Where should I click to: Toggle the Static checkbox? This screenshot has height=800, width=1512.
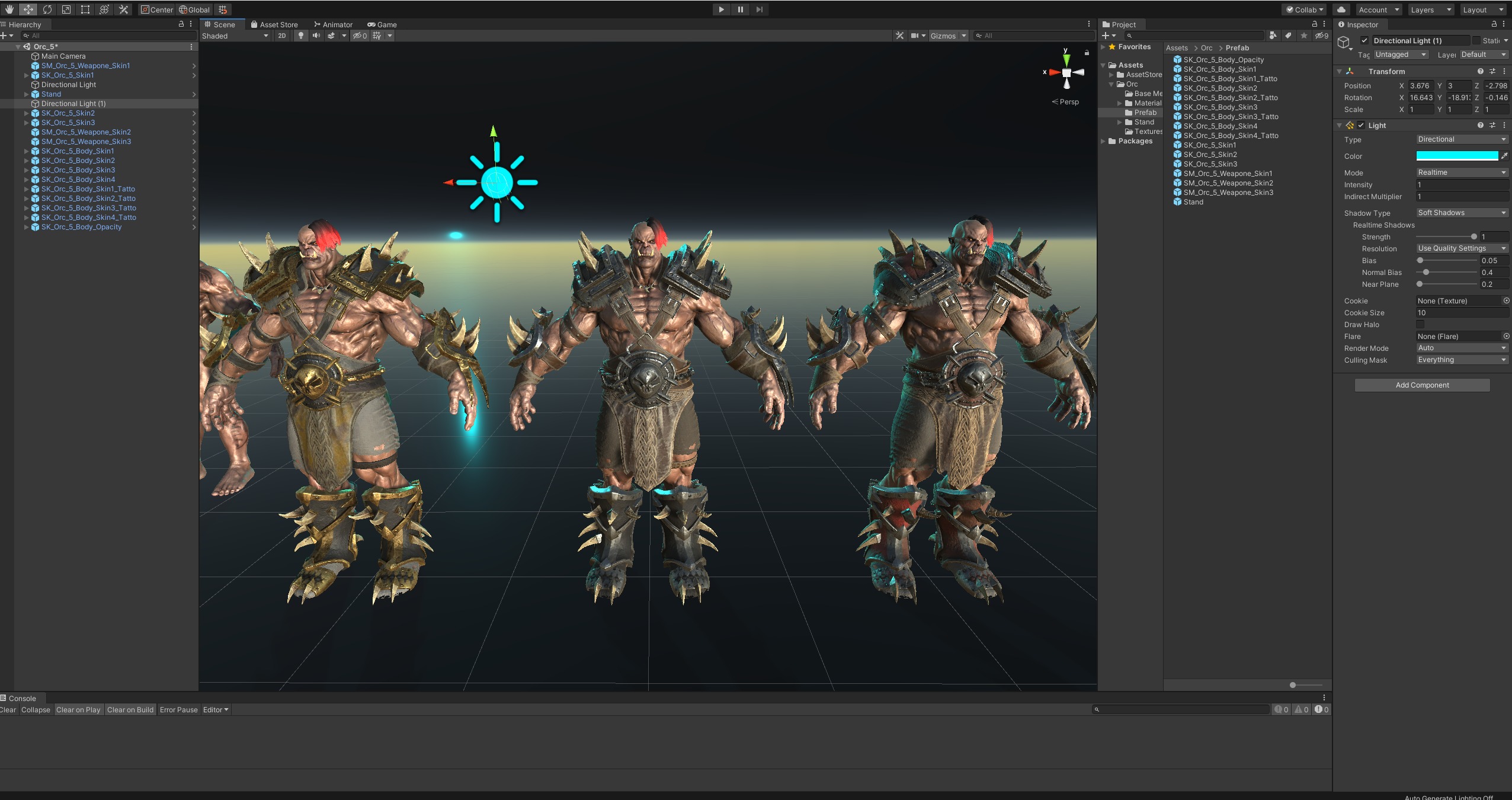(x=1476, y=40)
